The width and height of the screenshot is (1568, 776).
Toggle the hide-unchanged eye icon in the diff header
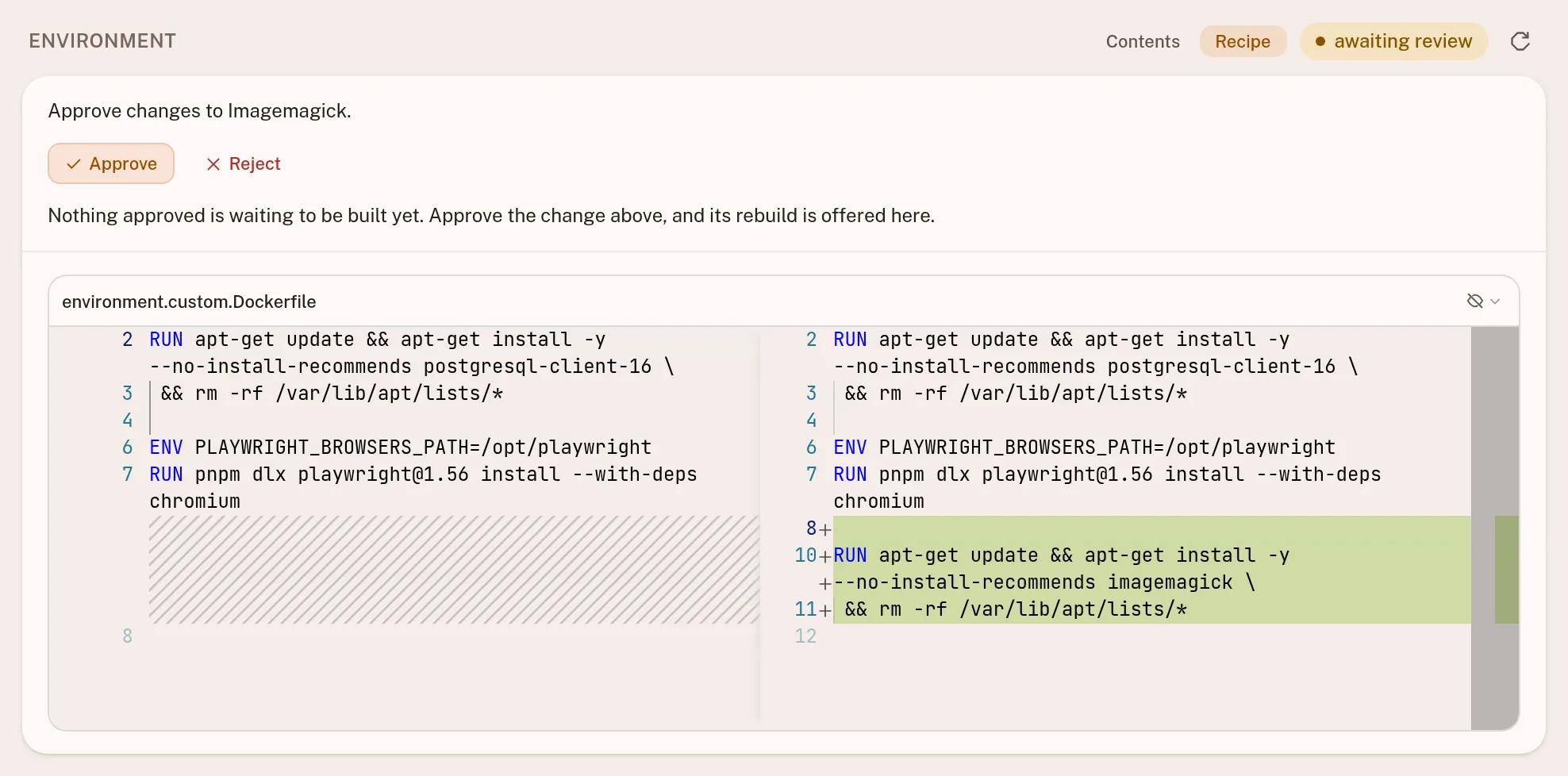click(x=1475, y=301)
